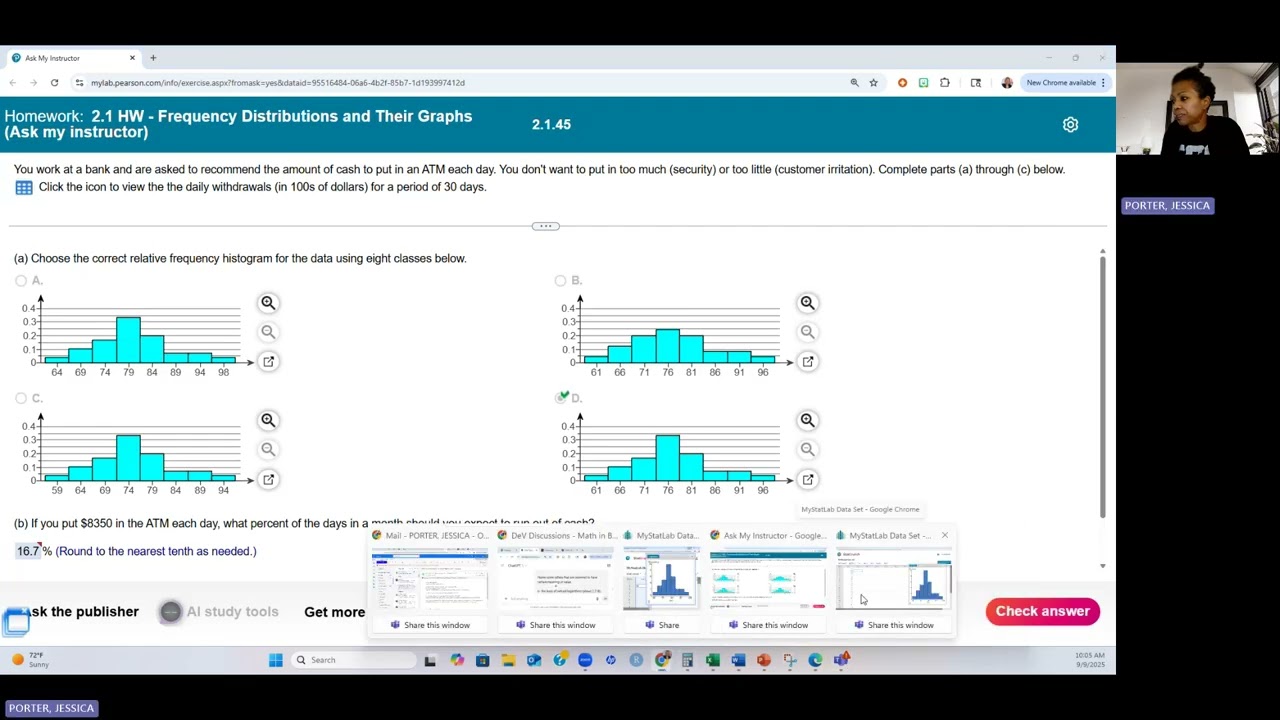The image size is (1280, 720).
Task: Open a new Chrome tab
Action: [153, 58]
